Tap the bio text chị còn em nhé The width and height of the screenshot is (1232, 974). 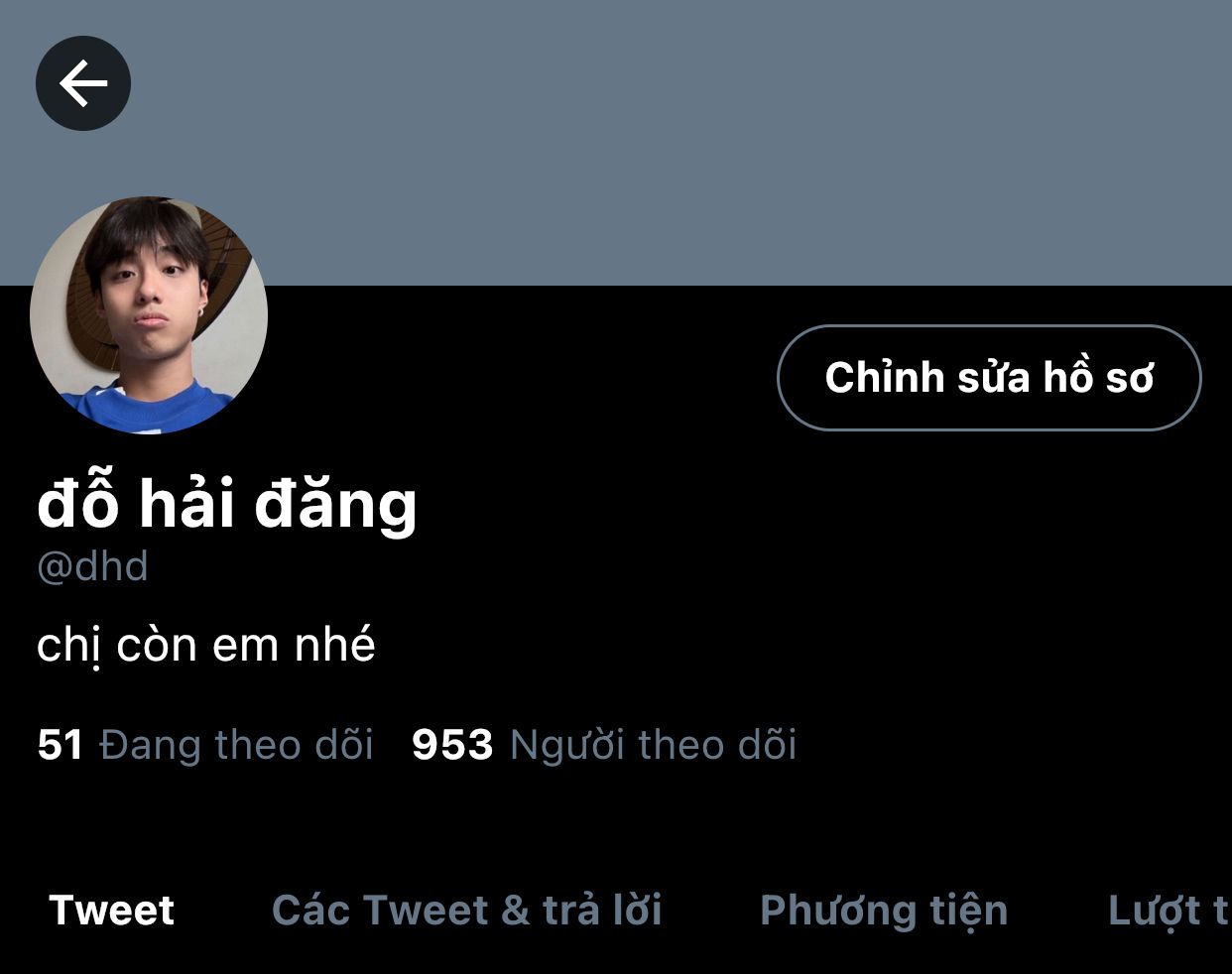tap(206, 646)
